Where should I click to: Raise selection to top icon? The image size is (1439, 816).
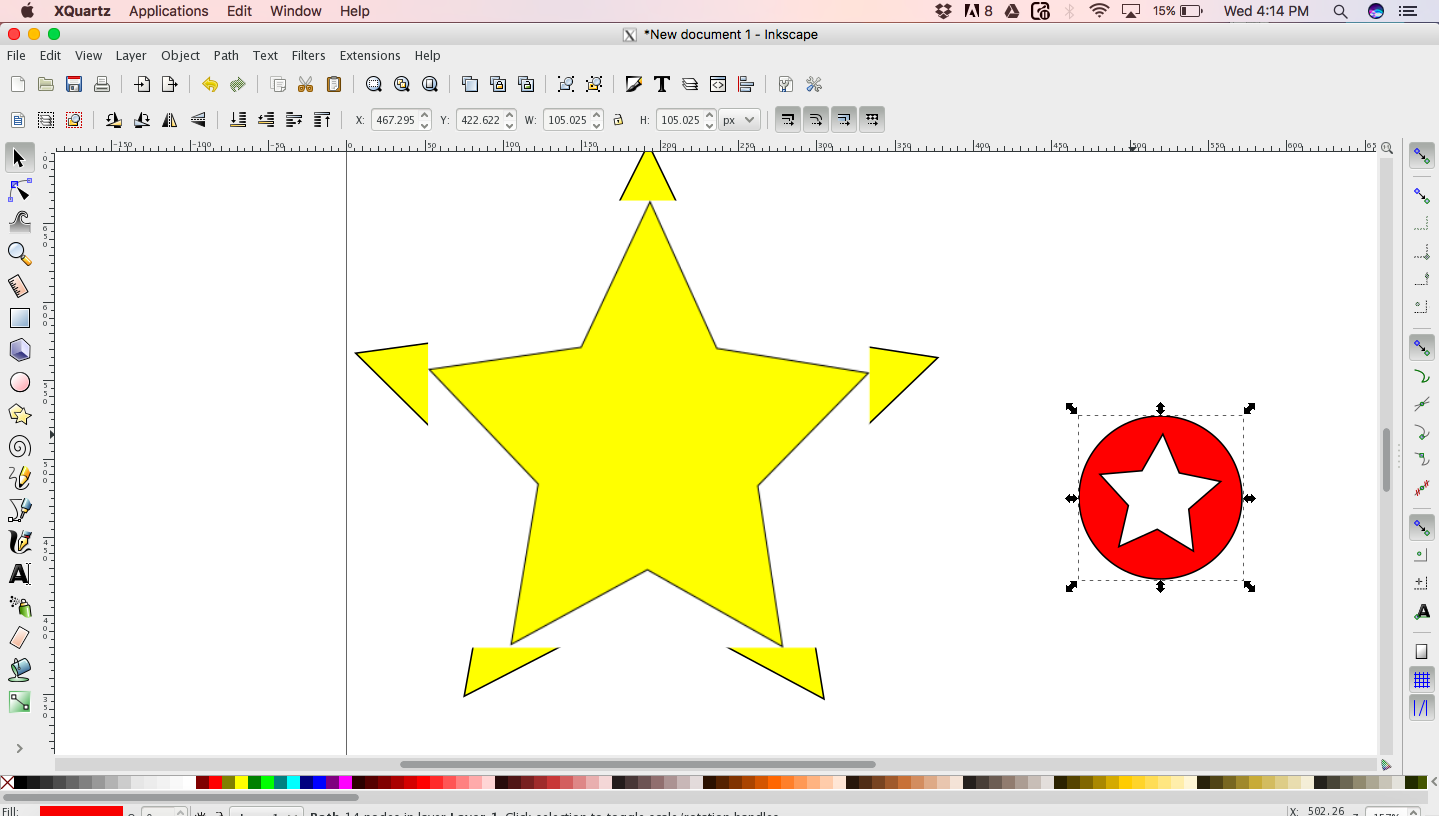322,120
